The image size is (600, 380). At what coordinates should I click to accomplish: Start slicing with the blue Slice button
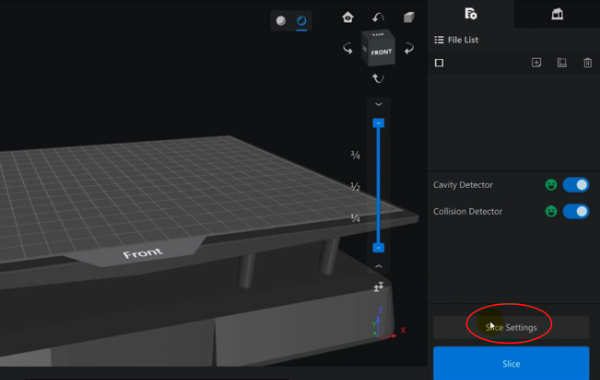click(x=511, y=363)
